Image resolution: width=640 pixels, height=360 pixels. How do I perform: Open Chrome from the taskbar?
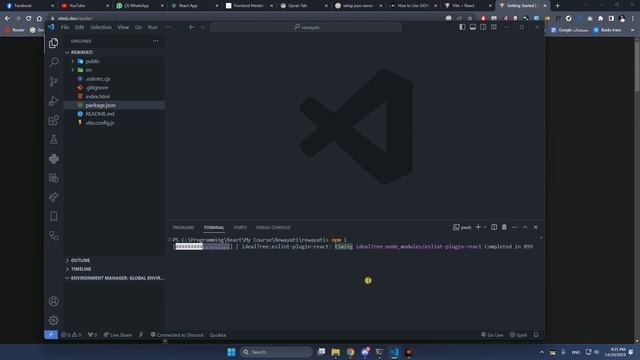350,352
